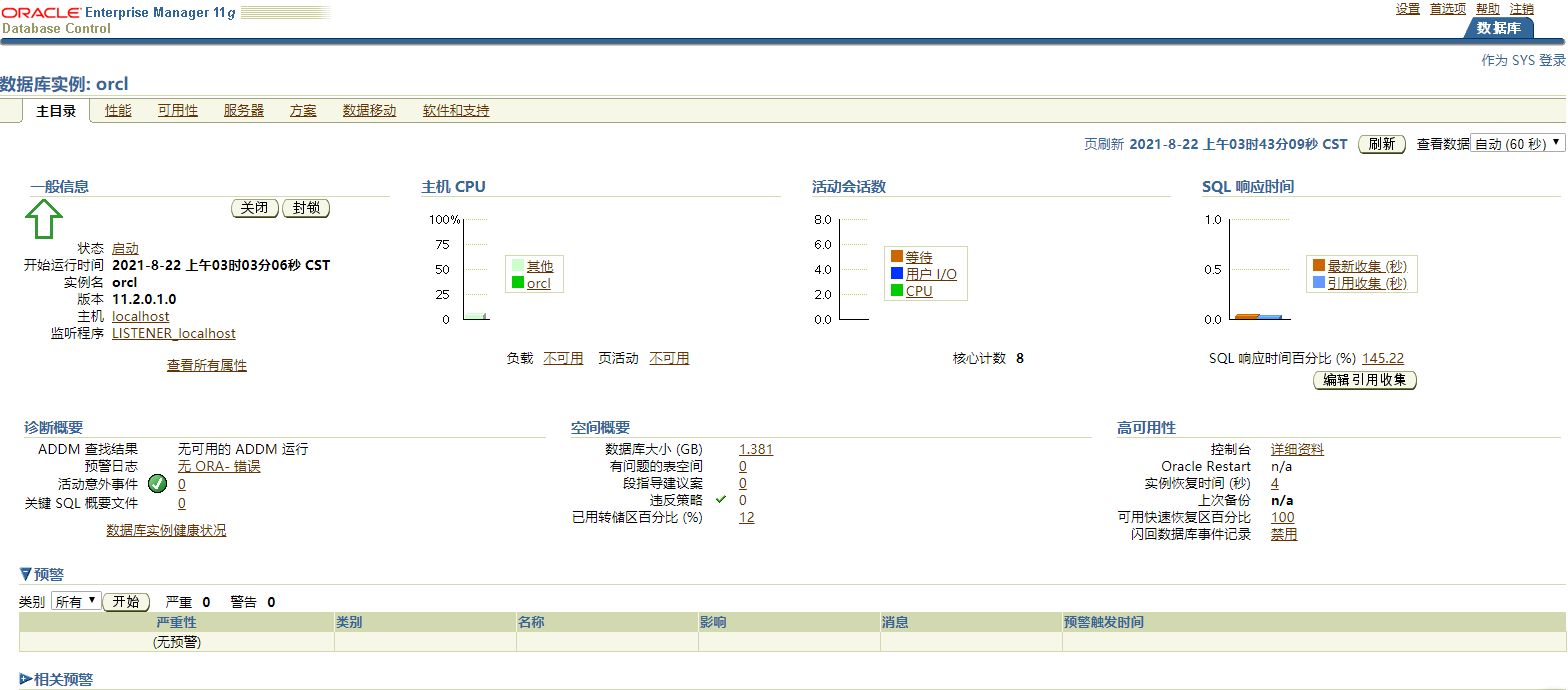Click the 编辑引用收集 button
The width and height of the screenshot is (1568, 690).
pyautogui.click(x=1365, y=380)
